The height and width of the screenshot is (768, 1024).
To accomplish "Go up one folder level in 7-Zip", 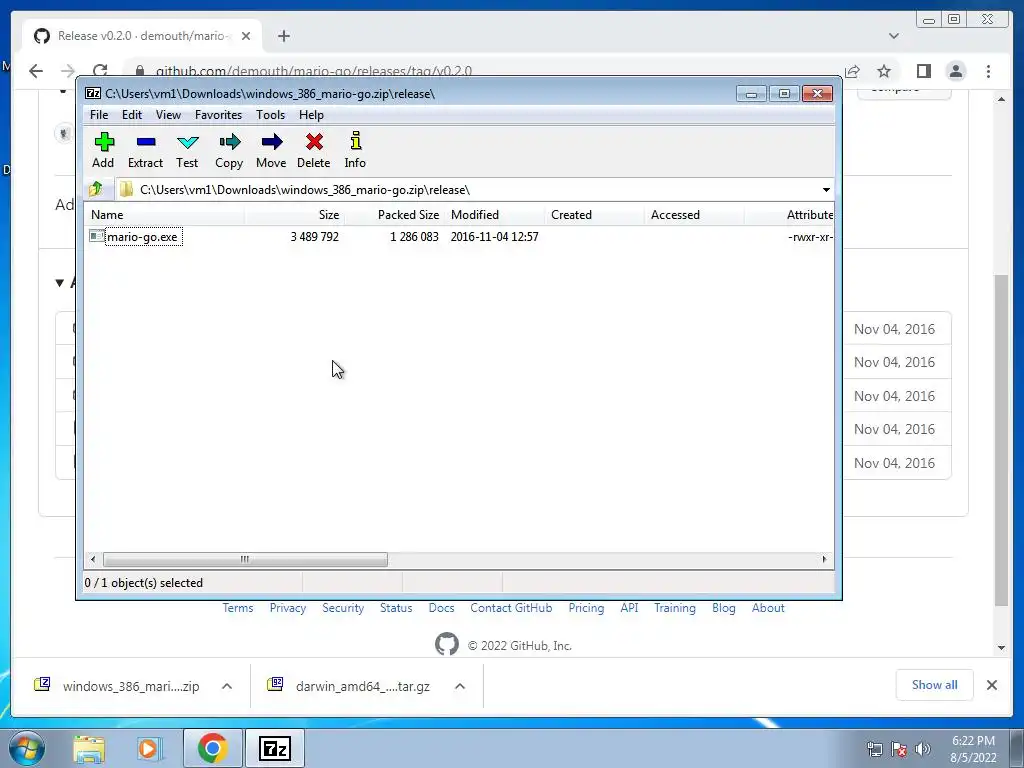I will tap(96, 189).
